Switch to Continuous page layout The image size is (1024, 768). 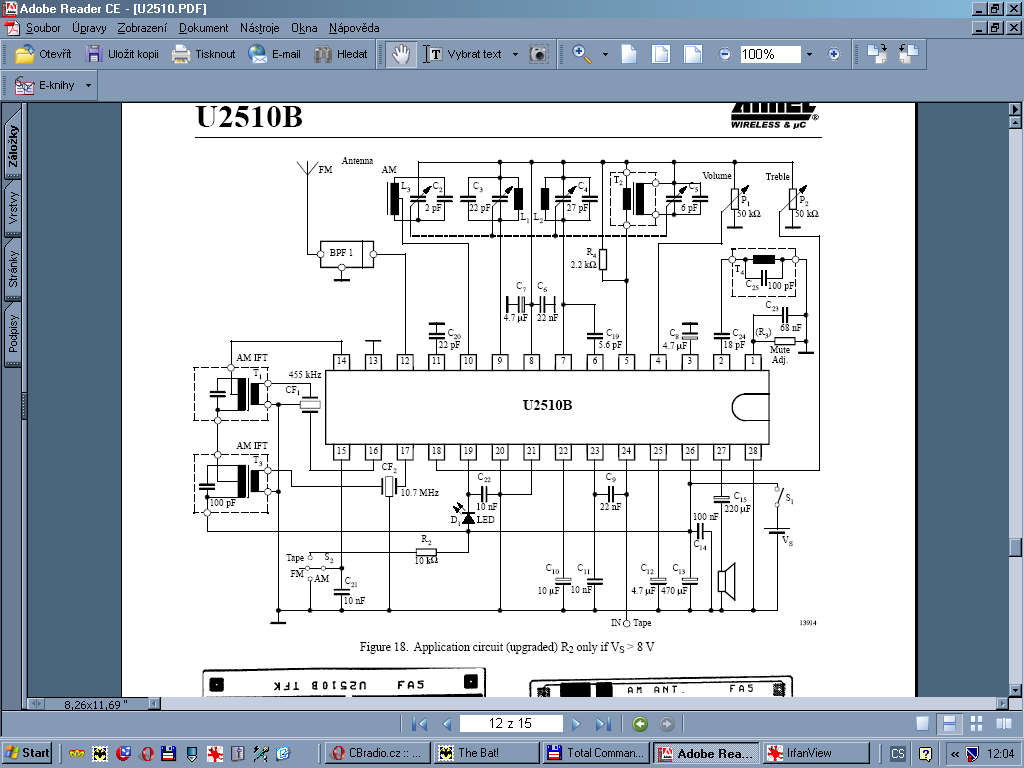[x=950, y=724]
